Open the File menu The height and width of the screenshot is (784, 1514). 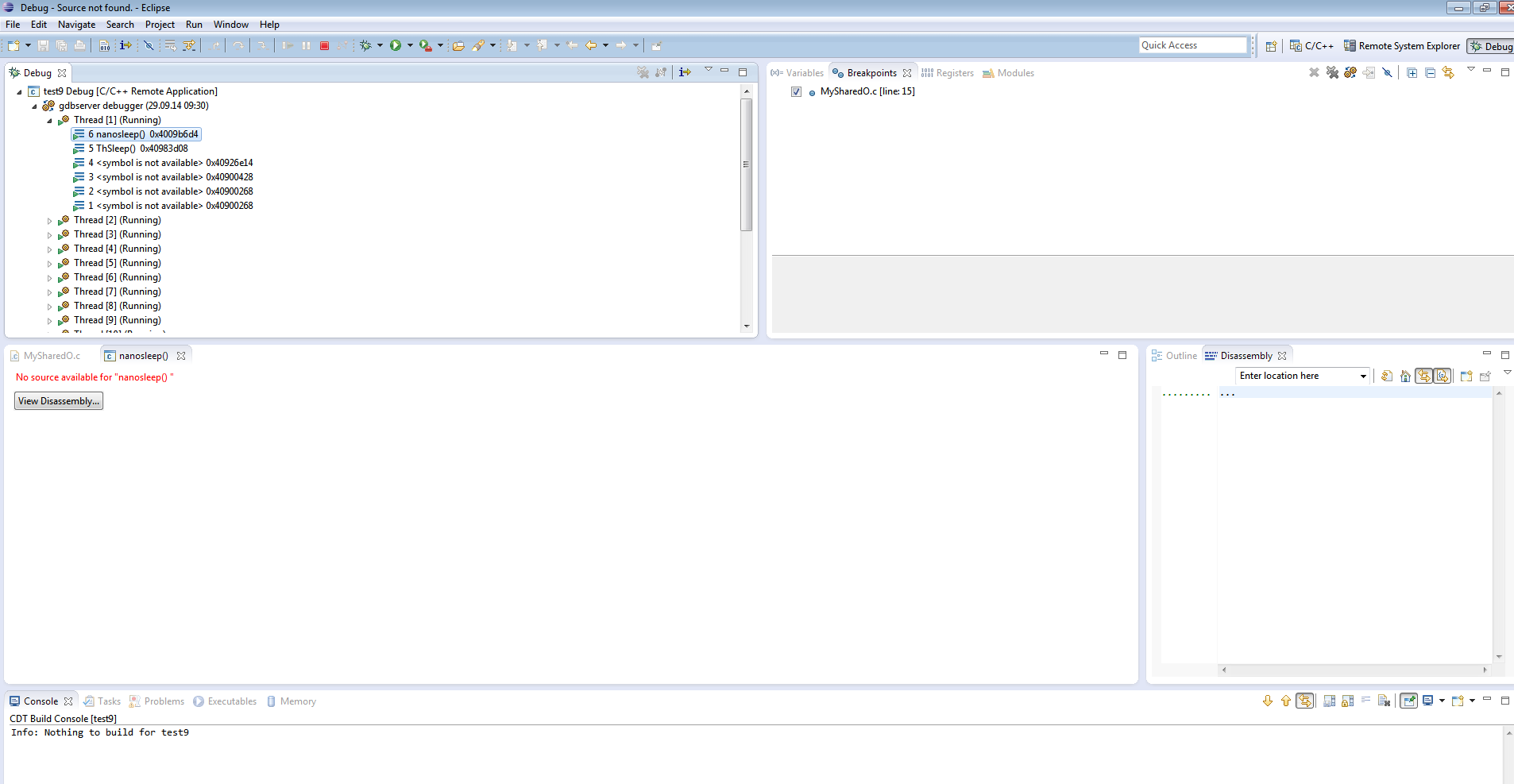(x=13, y=25)
